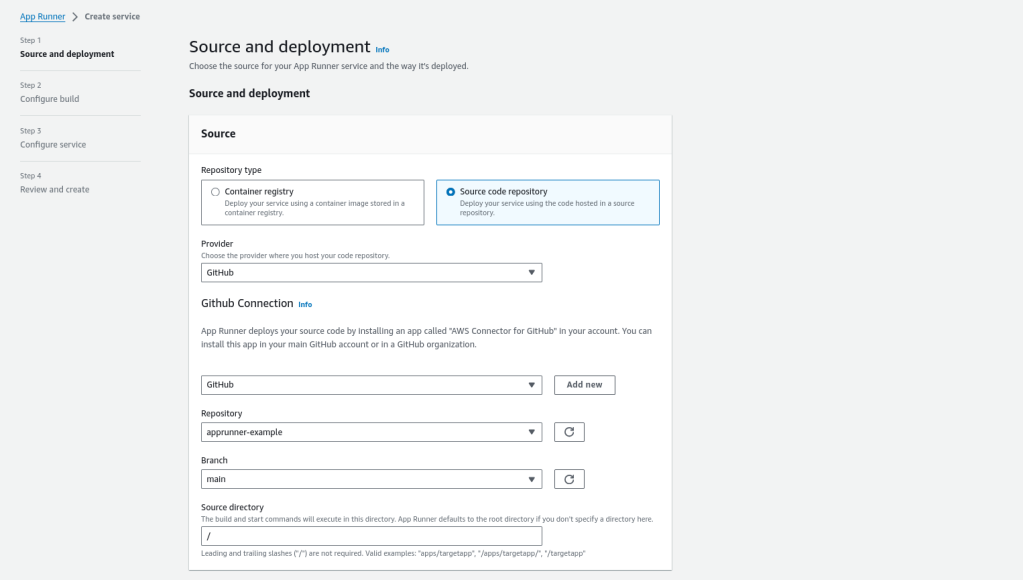The width and height of the screenshot is (1023, 580).
Task: Click the Source directory text field
Action: pos(371,536)
